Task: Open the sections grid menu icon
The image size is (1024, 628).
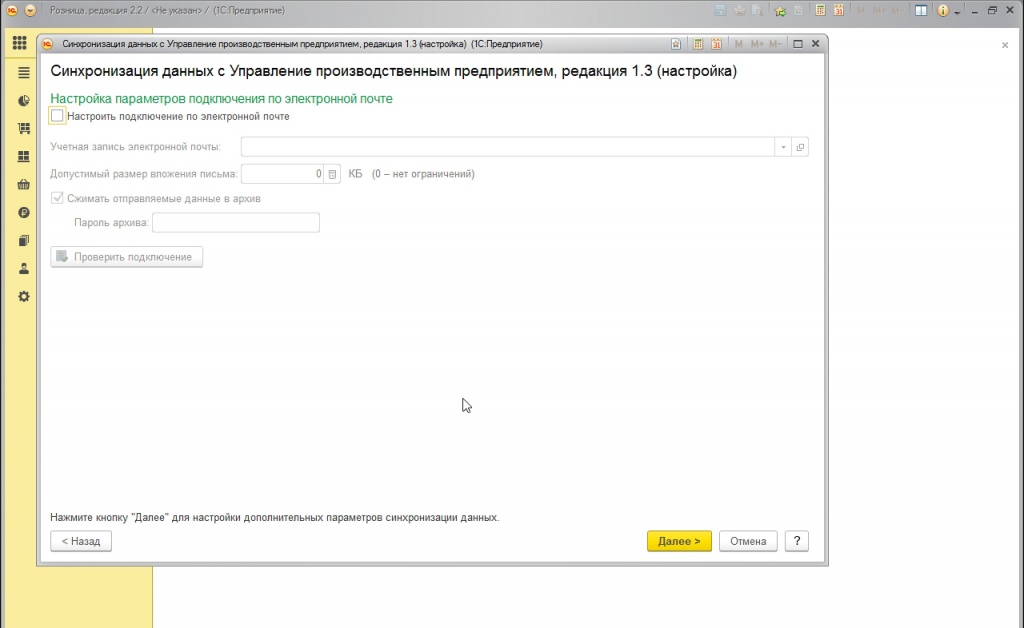Action: point(20,44)
